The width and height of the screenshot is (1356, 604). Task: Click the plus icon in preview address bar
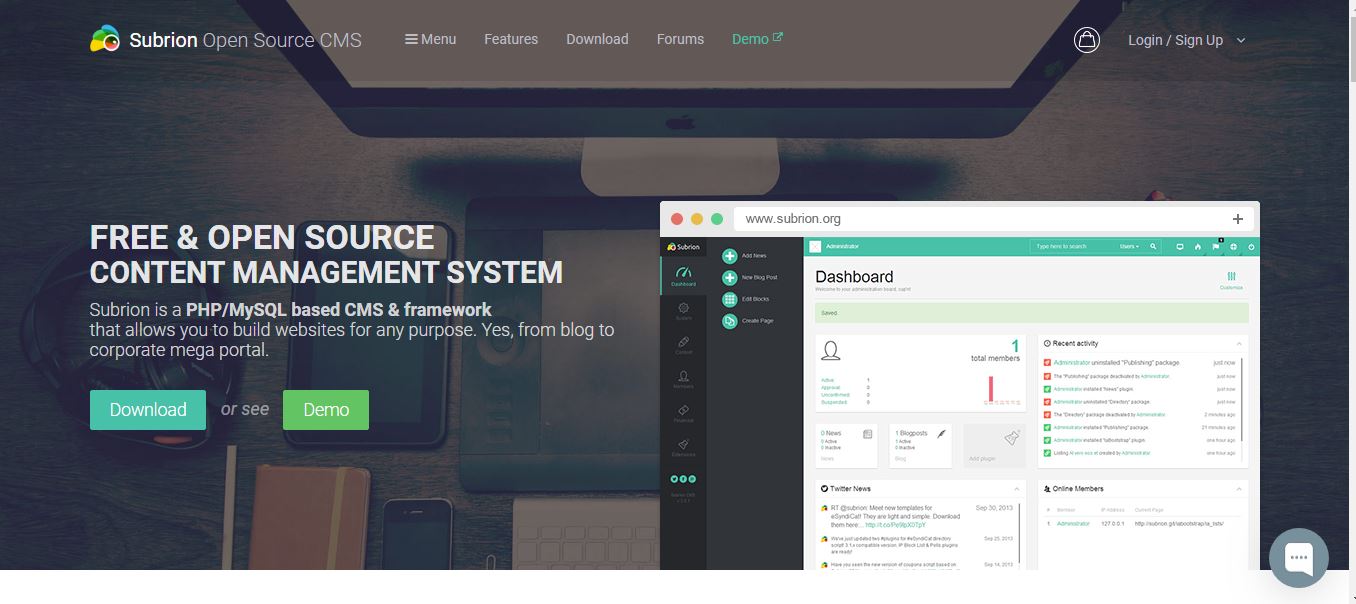tap(1238, 219)
